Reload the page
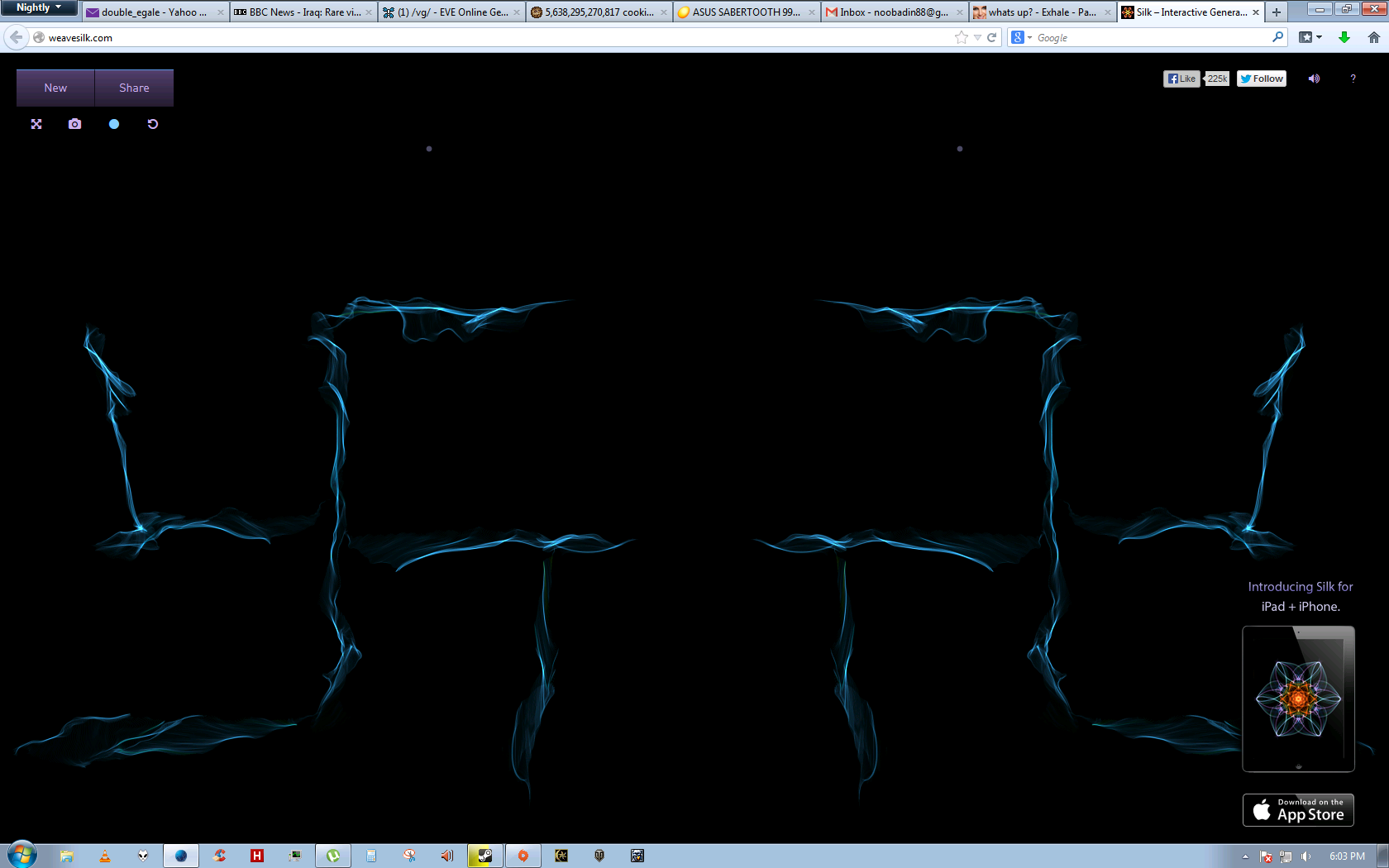 tap(992, 37)
